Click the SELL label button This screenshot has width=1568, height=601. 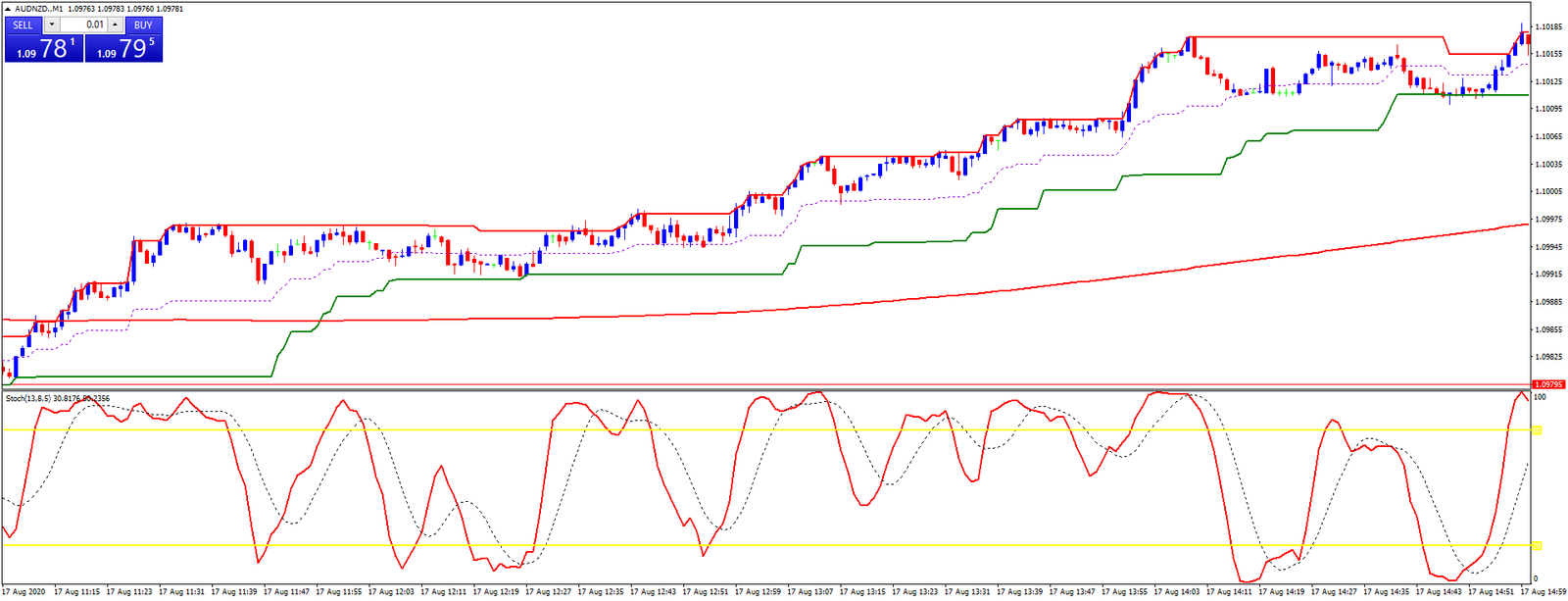point(24,25)
